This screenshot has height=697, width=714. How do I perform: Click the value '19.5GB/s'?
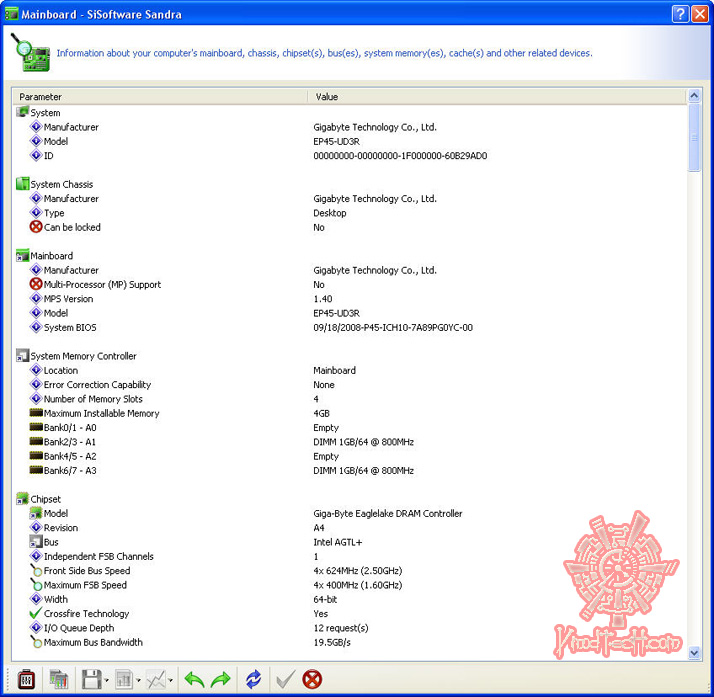coord(332,642)
